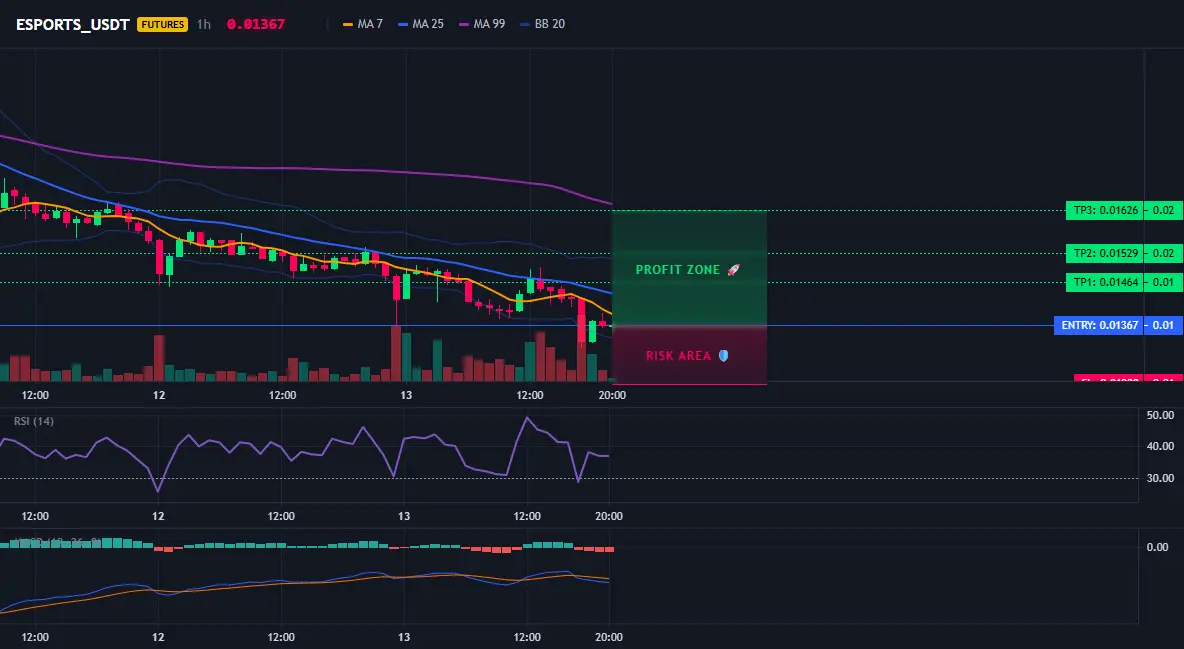Click the yellow FUTURES badge
This screenshot has height=649, width=1184.
(162, 24)
